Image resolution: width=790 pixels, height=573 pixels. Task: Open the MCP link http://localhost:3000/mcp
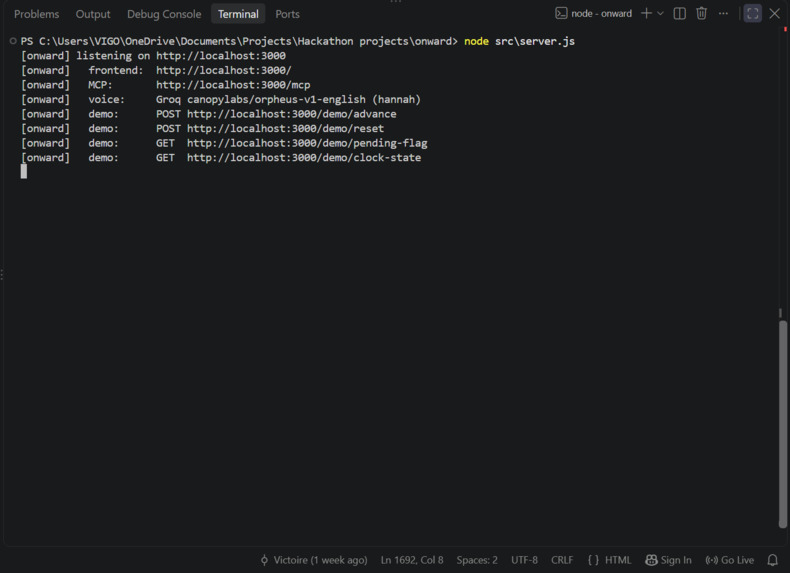coord(233,85)
